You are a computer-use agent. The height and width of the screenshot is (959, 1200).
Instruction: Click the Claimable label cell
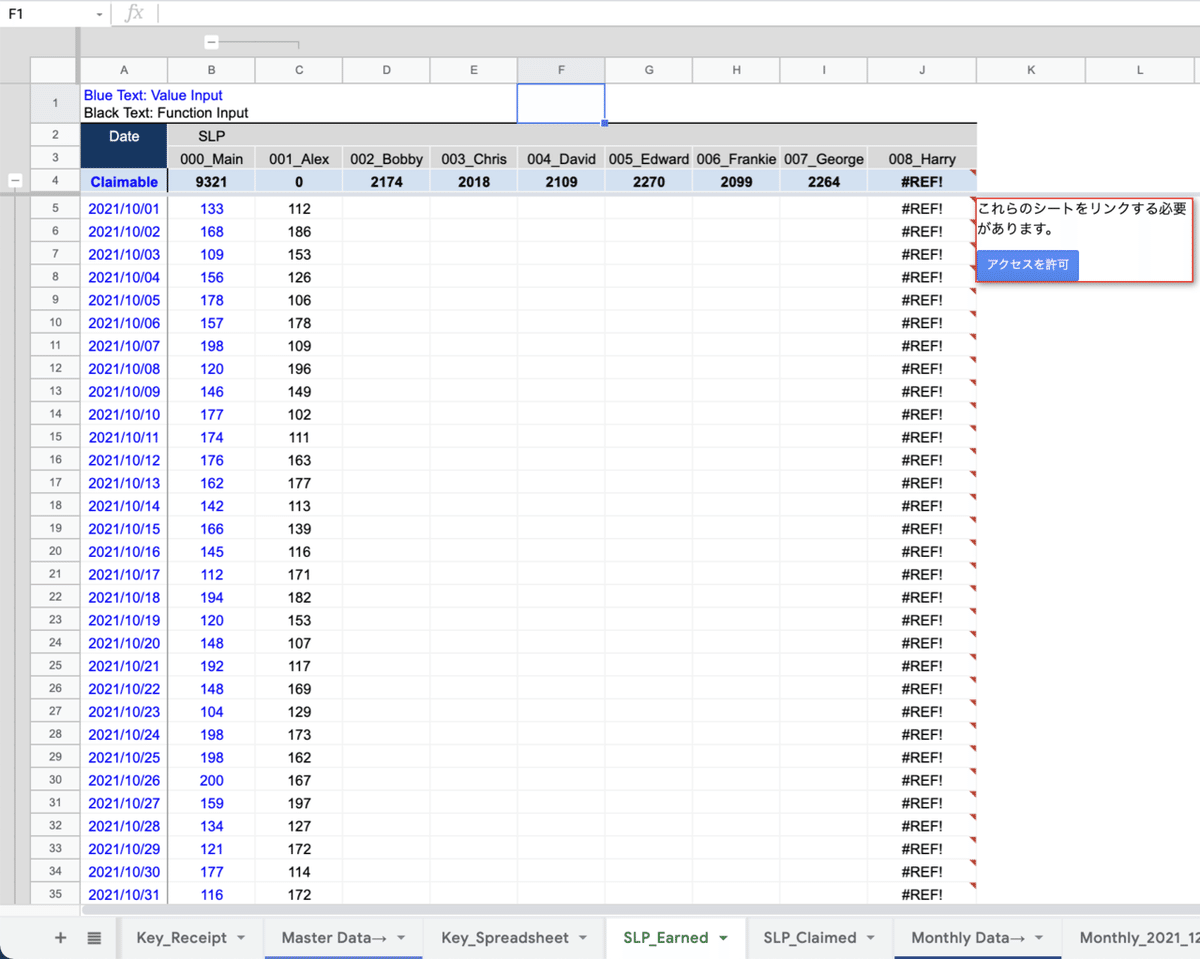pos(123,182)
